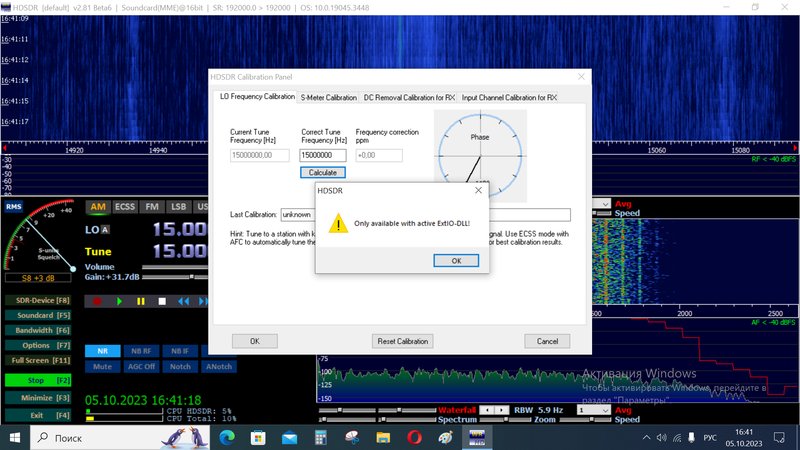Click the rewind playback button

coord(184,302)
